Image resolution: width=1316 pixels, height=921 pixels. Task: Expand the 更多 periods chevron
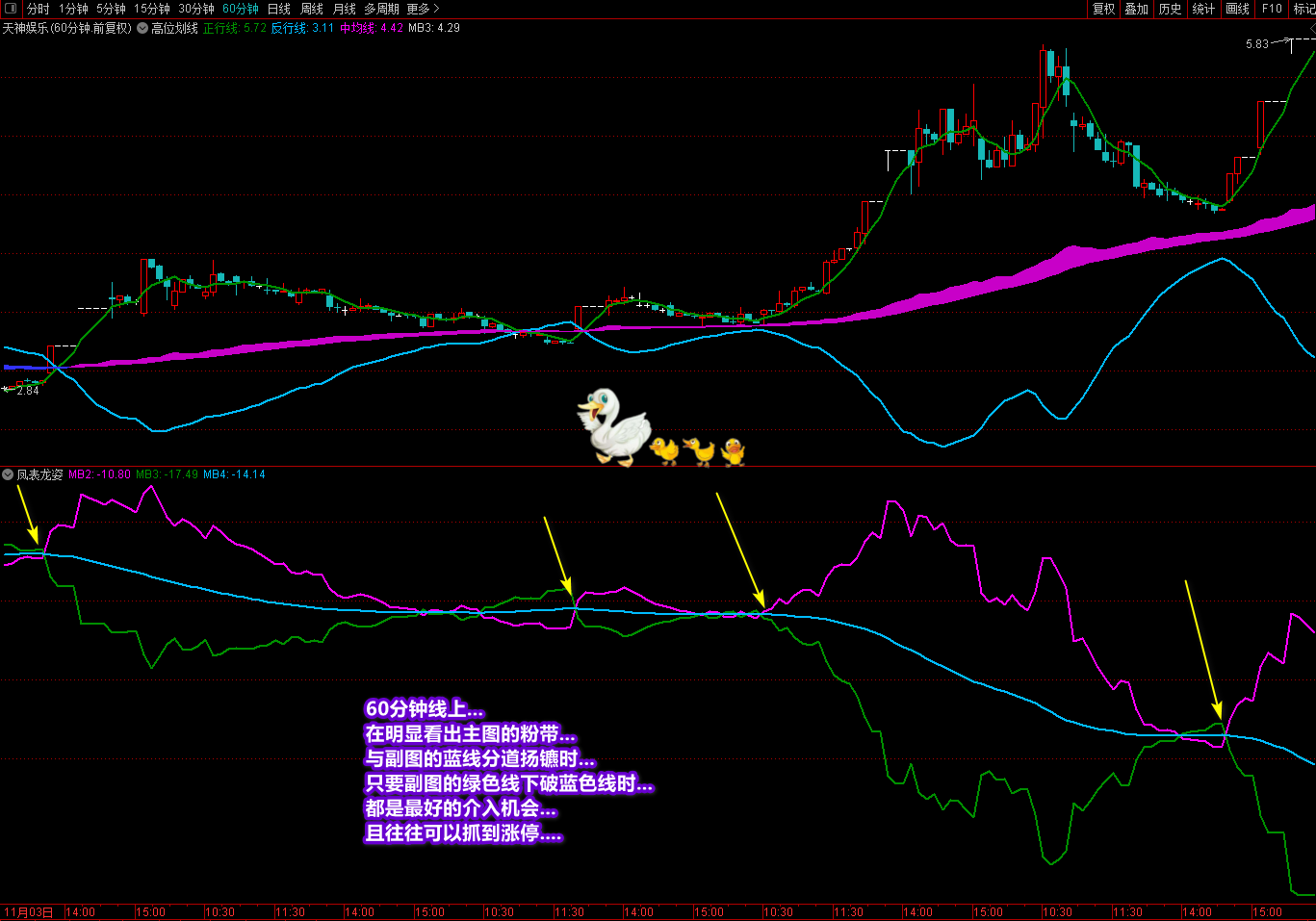435,9
